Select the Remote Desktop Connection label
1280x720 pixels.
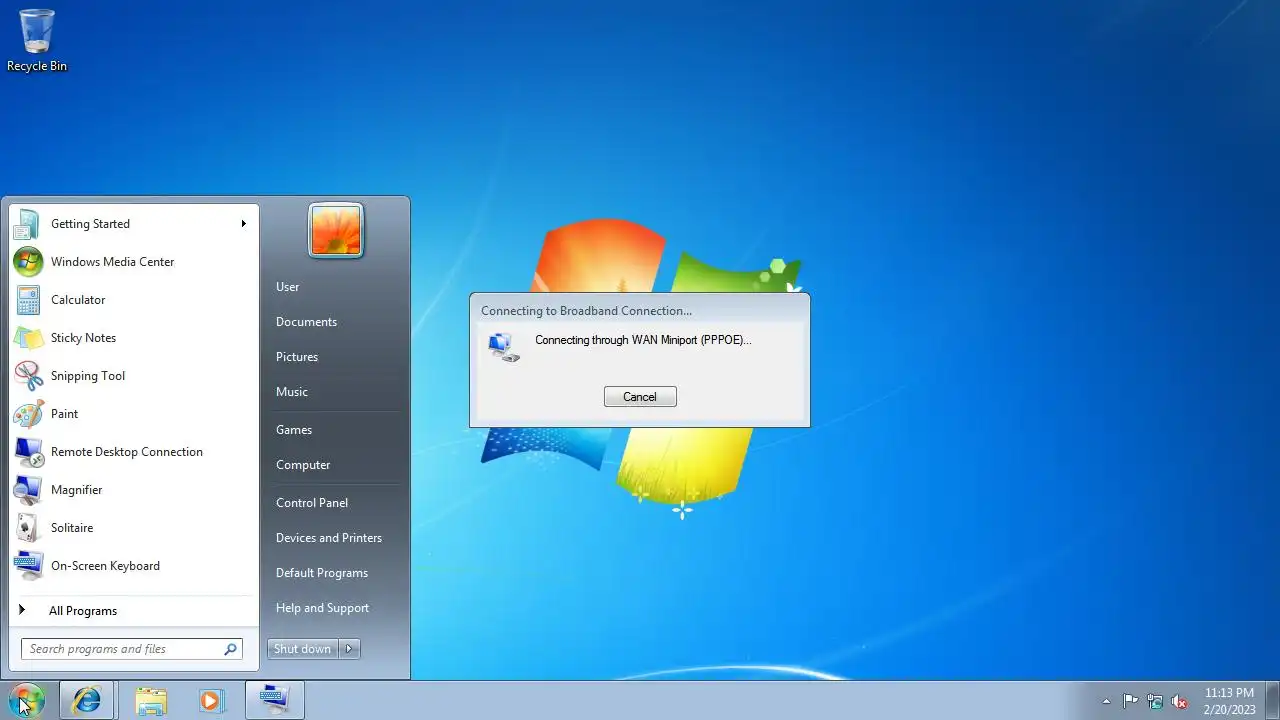pyautogui.click(x=127, y=452)
